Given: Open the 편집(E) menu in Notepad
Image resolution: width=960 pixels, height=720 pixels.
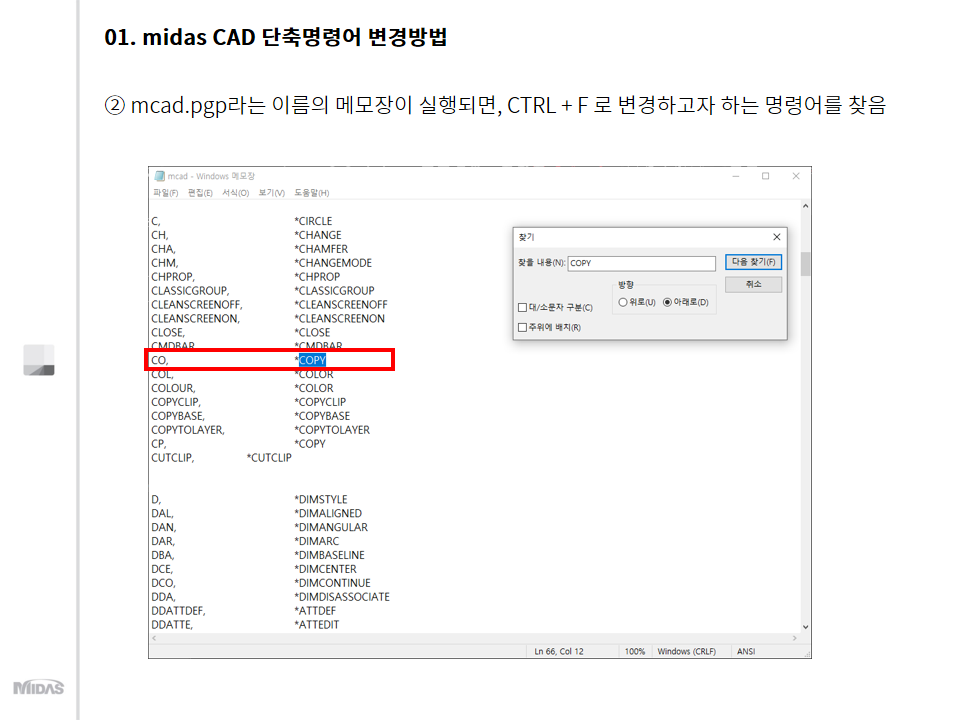Looking at the screenshot, I should [200, 193].
